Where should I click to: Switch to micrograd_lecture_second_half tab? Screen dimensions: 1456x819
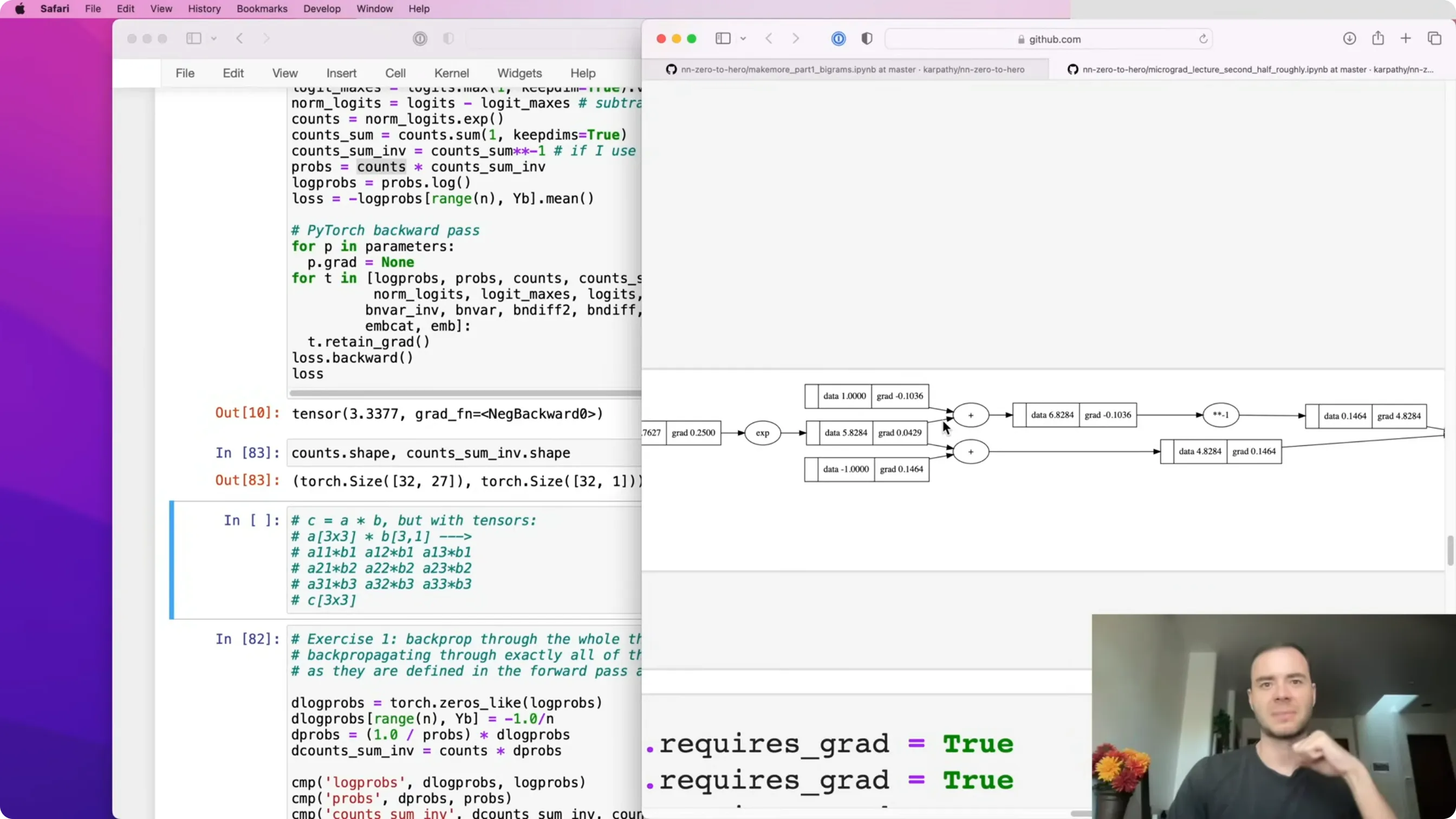point(1250,69)
